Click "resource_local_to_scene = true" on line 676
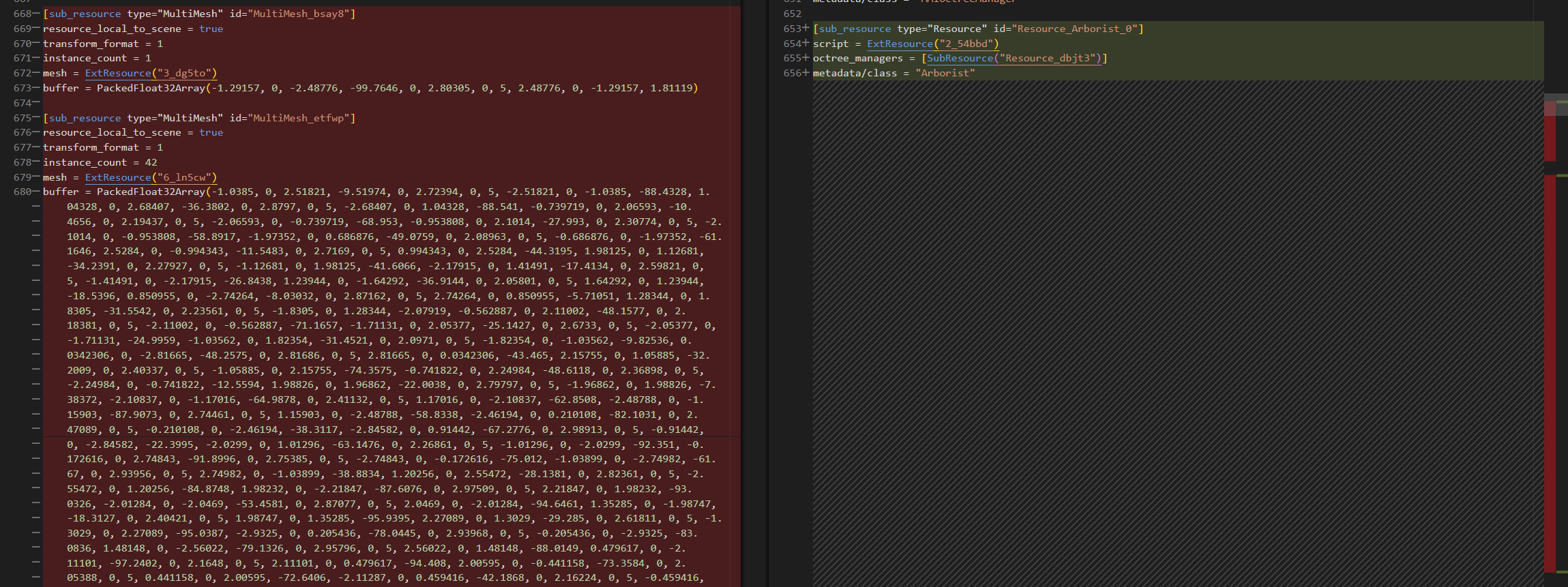Viewport: 1568px width, 587px height. point(133,132)
